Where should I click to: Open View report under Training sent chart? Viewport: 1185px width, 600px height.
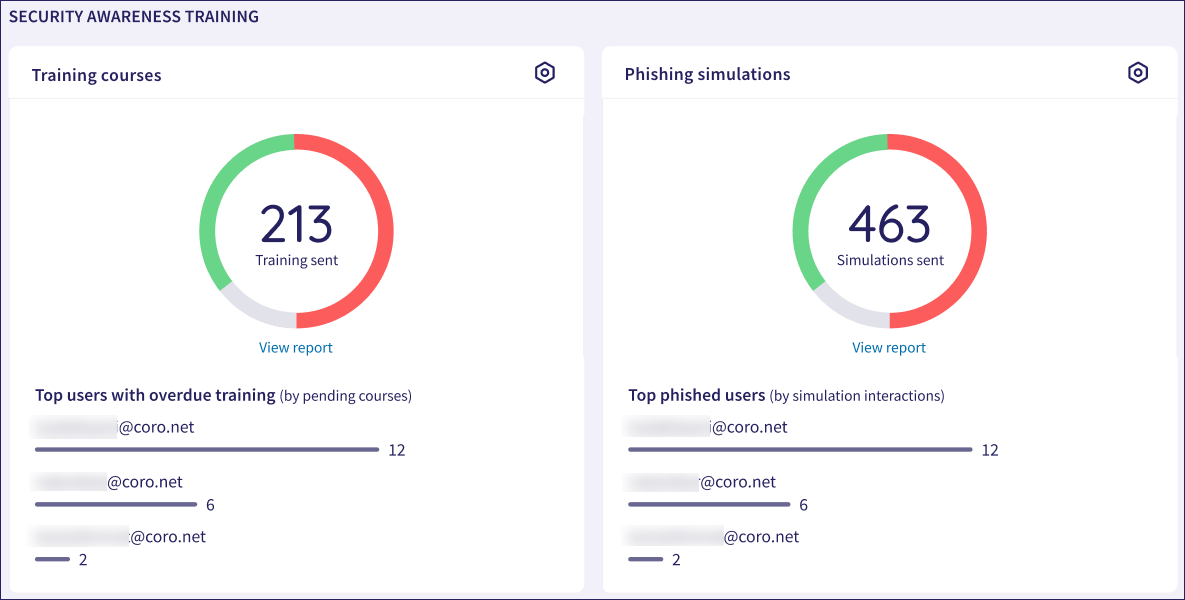[295, 348]
